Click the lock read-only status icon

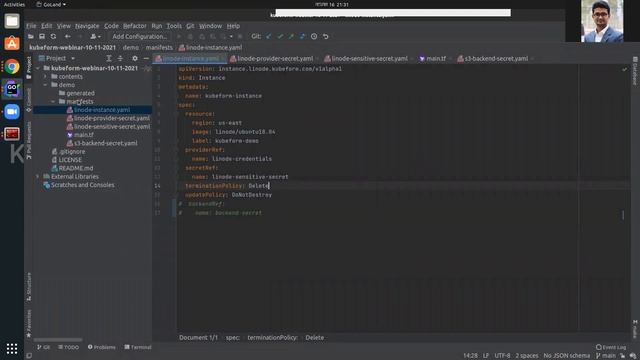[622, 356]
